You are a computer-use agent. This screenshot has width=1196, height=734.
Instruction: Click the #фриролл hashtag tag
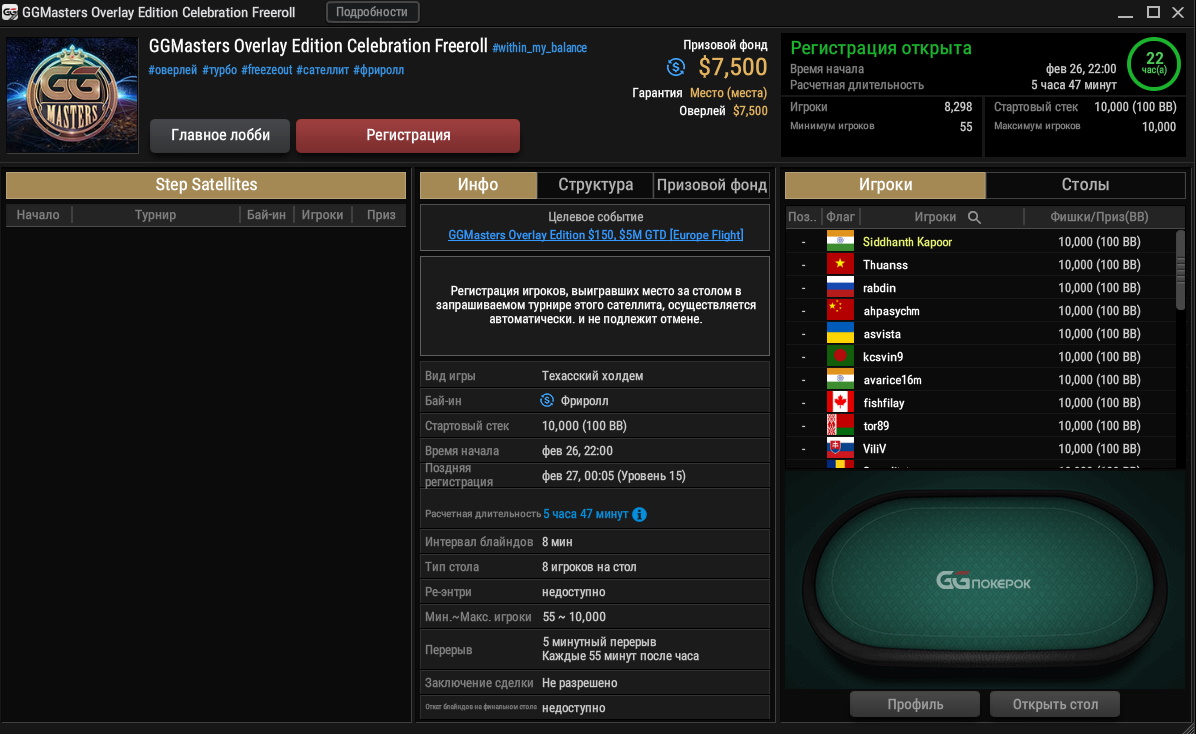pos(378,70)
